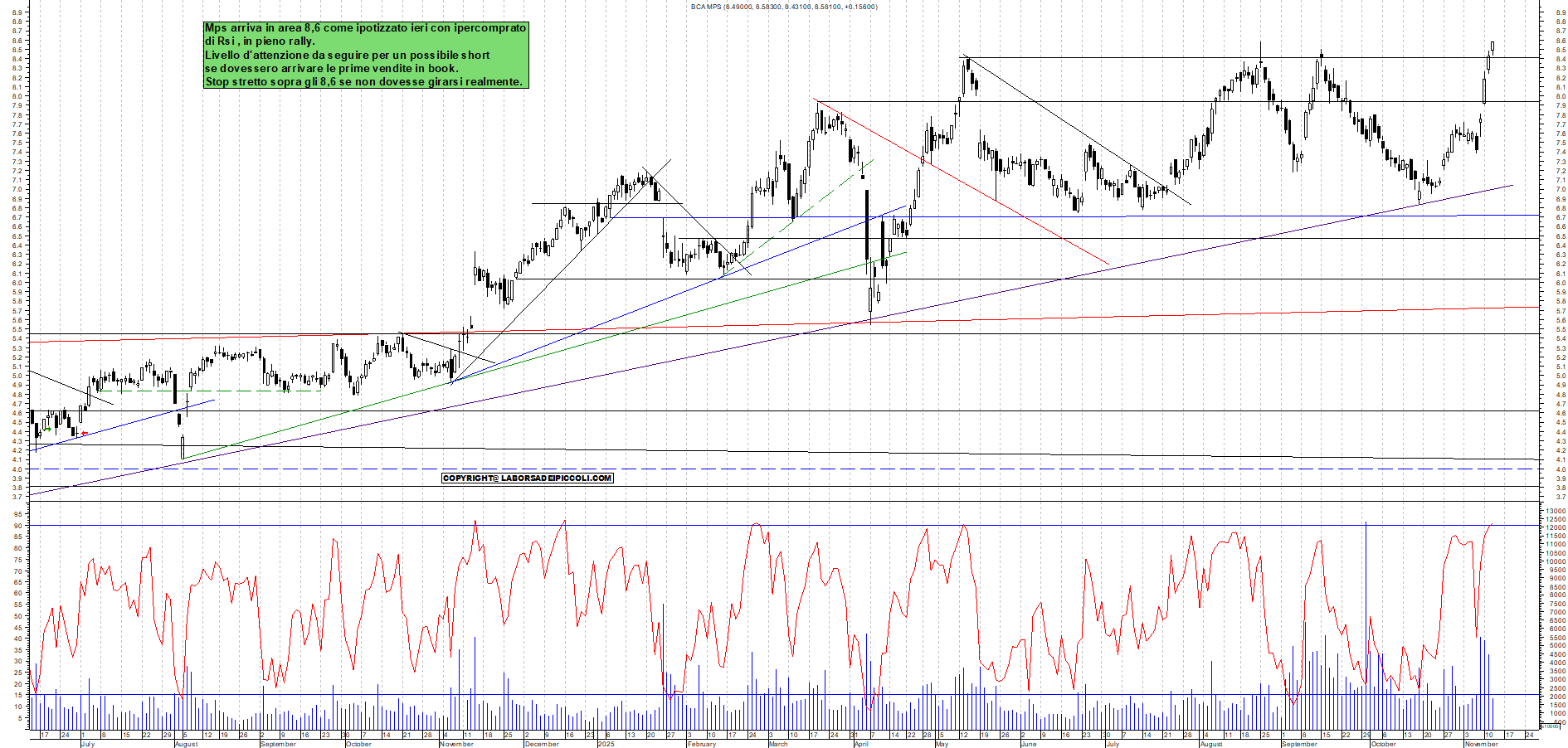The height and width of the screenshot is (748, 1568).
Task: Click the x10000 volume scale indicator
Action: pyautogui.click(x=1551, y=726)
